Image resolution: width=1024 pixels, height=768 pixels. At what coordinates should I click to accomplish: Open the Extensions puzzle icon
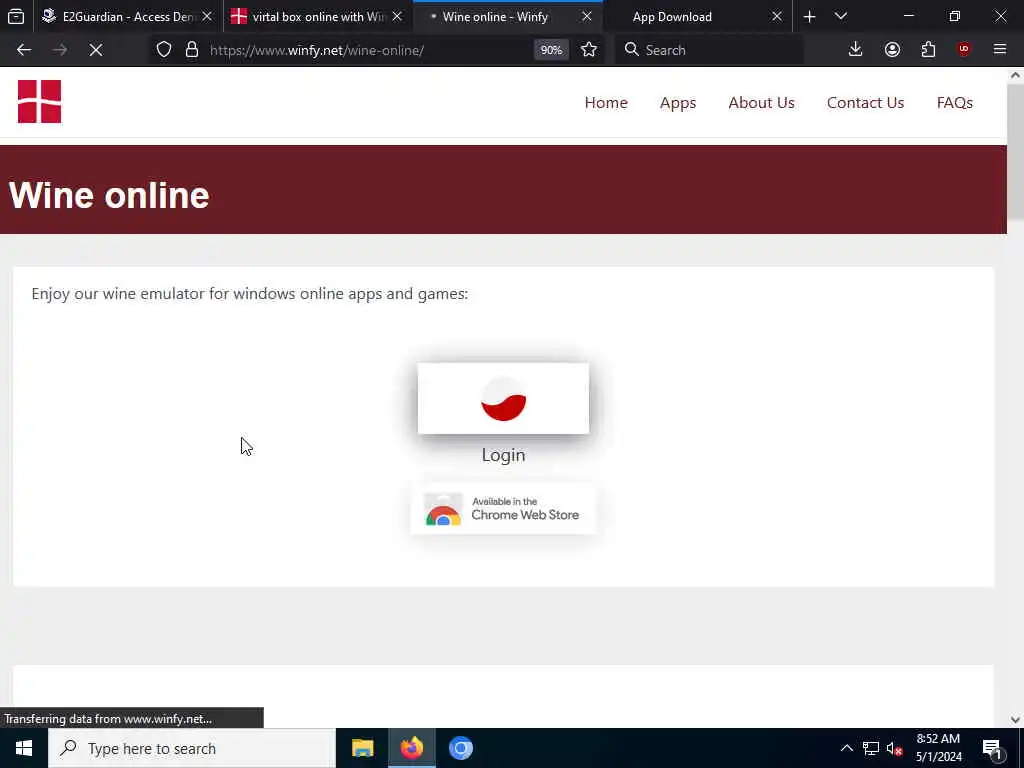(x=928, y=50)
